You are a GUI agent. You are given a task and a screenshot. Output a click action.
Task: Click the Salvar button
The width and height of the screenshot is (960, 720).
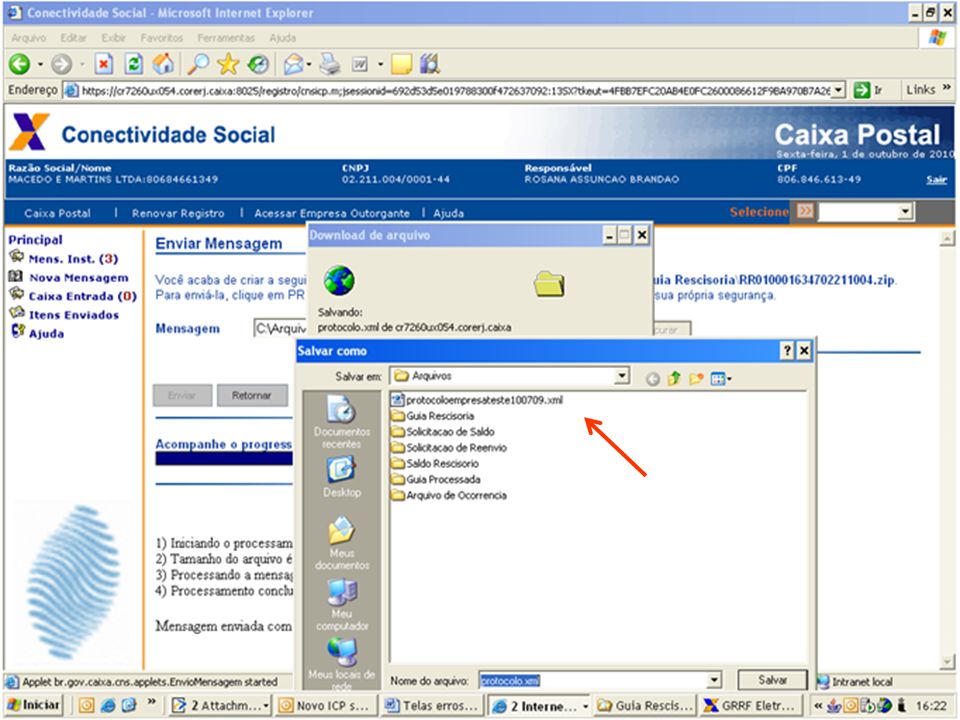click(x=772, y=680)
